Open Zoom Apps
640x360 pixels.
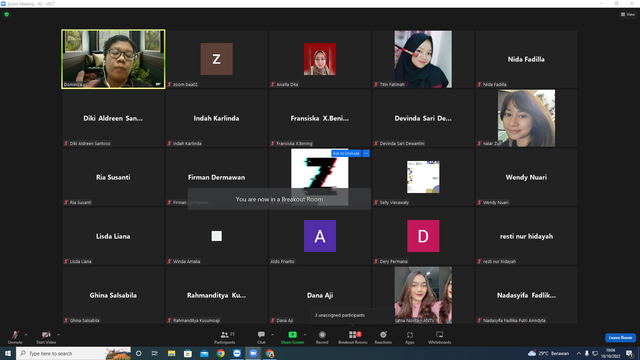coord(410,337)
